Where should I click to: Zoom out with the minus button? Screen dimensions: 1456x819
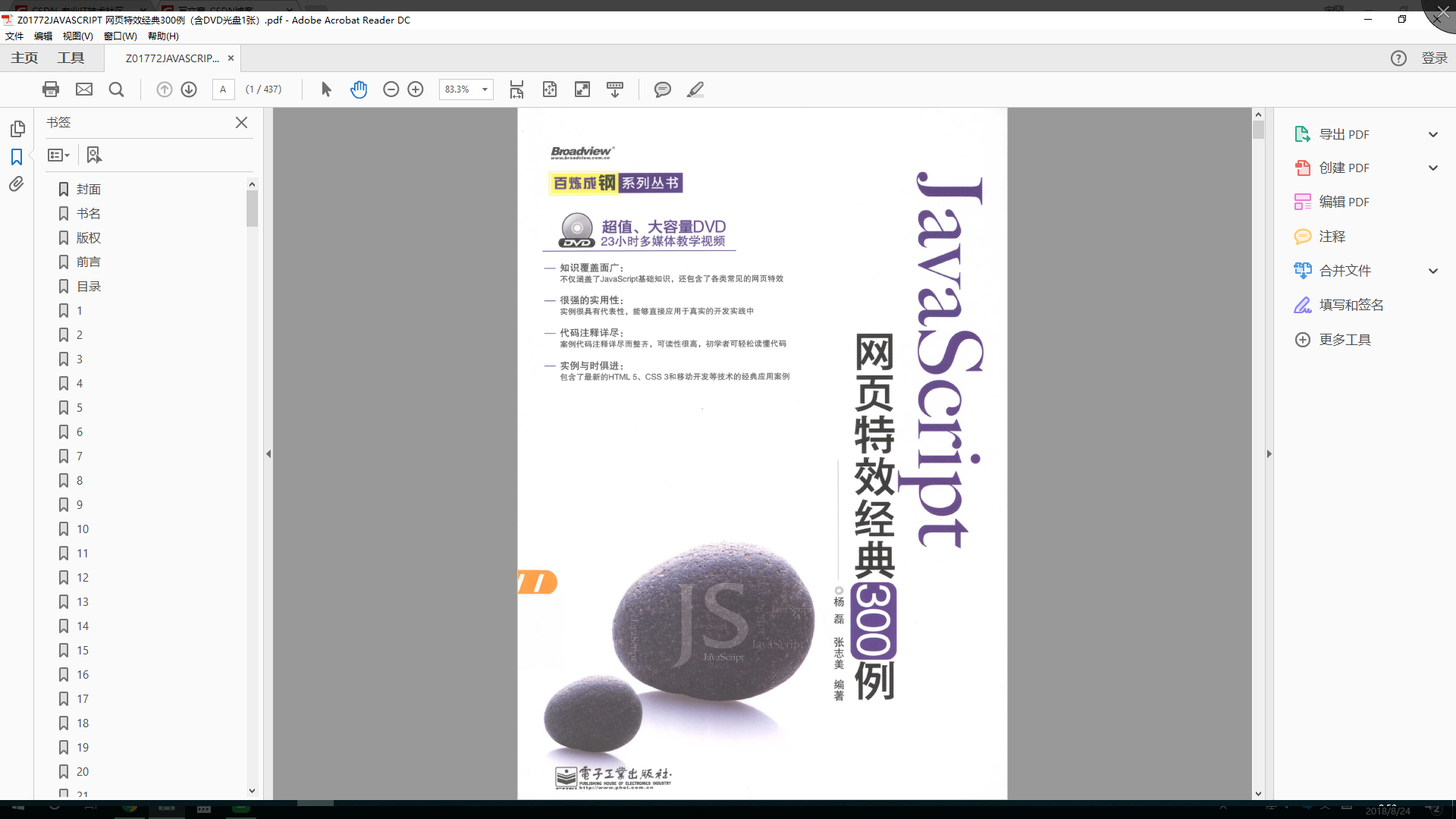pyautogui.click(x=391, y=89)
